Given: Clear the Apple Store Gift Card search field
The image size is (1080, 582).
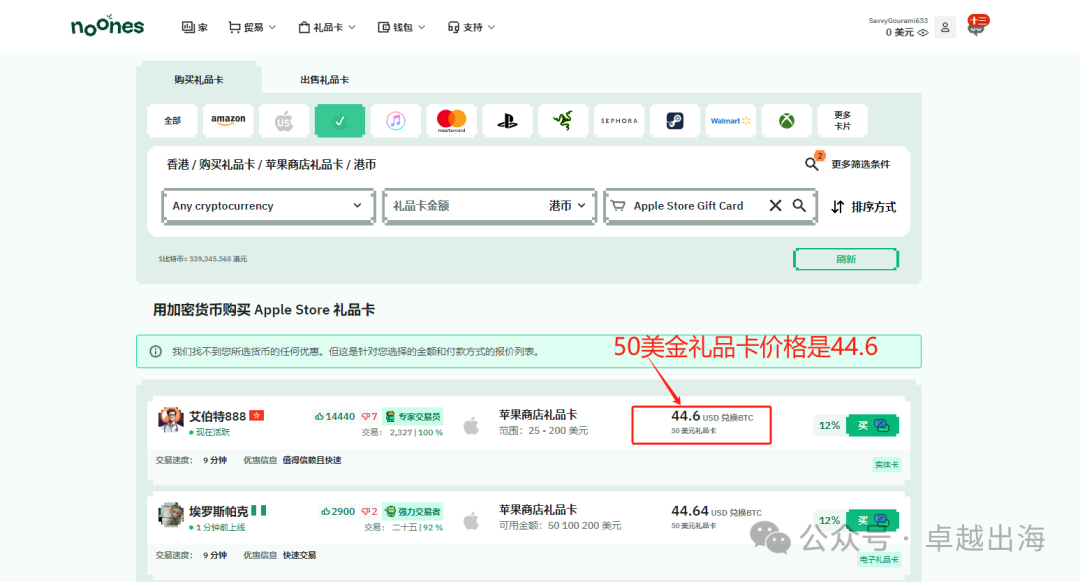Looking at the screenshot, I should pyautogui.click(x=776, y=205).
